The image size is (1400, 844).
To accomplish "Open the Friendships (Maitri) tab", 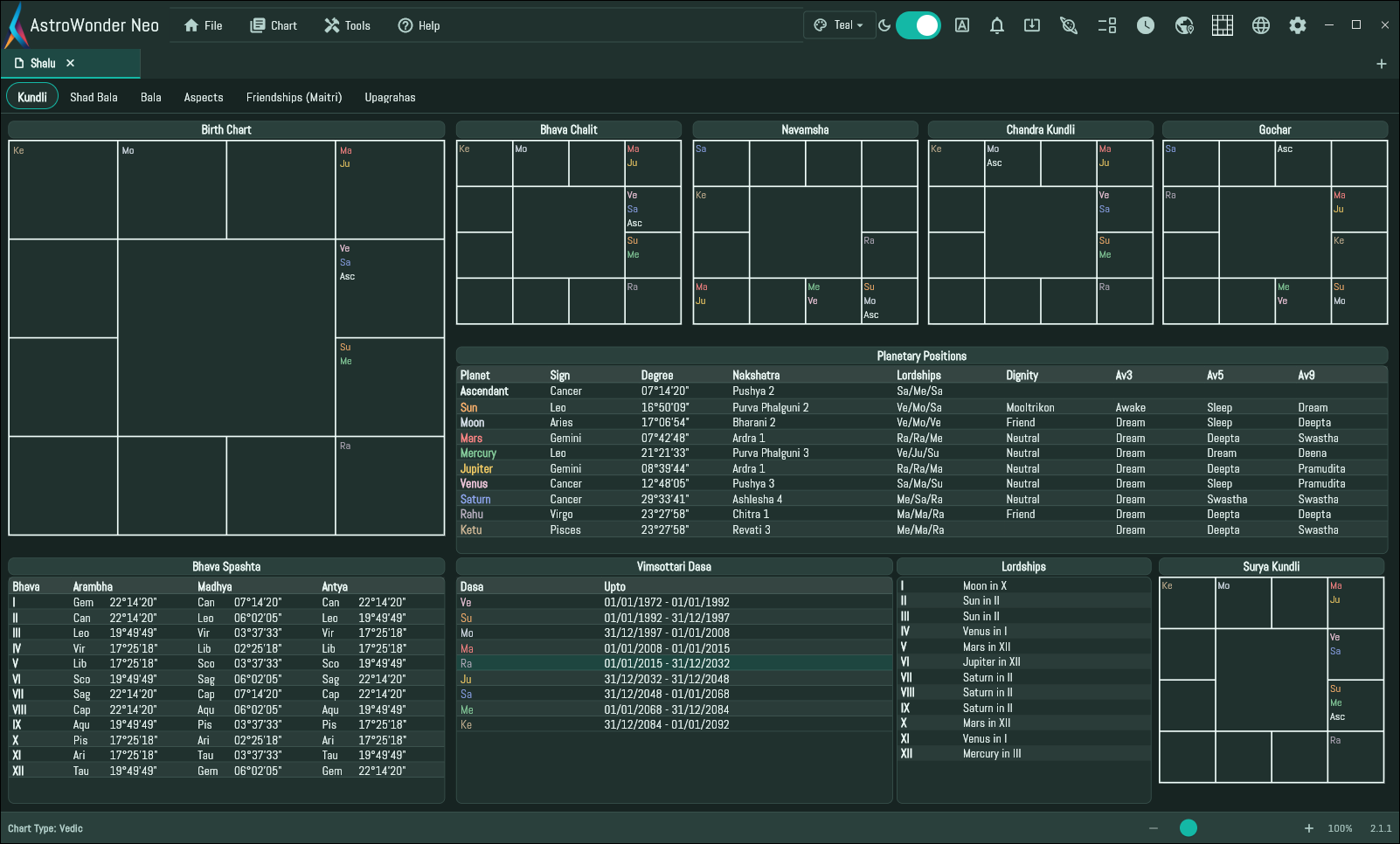I will point(294,97).
